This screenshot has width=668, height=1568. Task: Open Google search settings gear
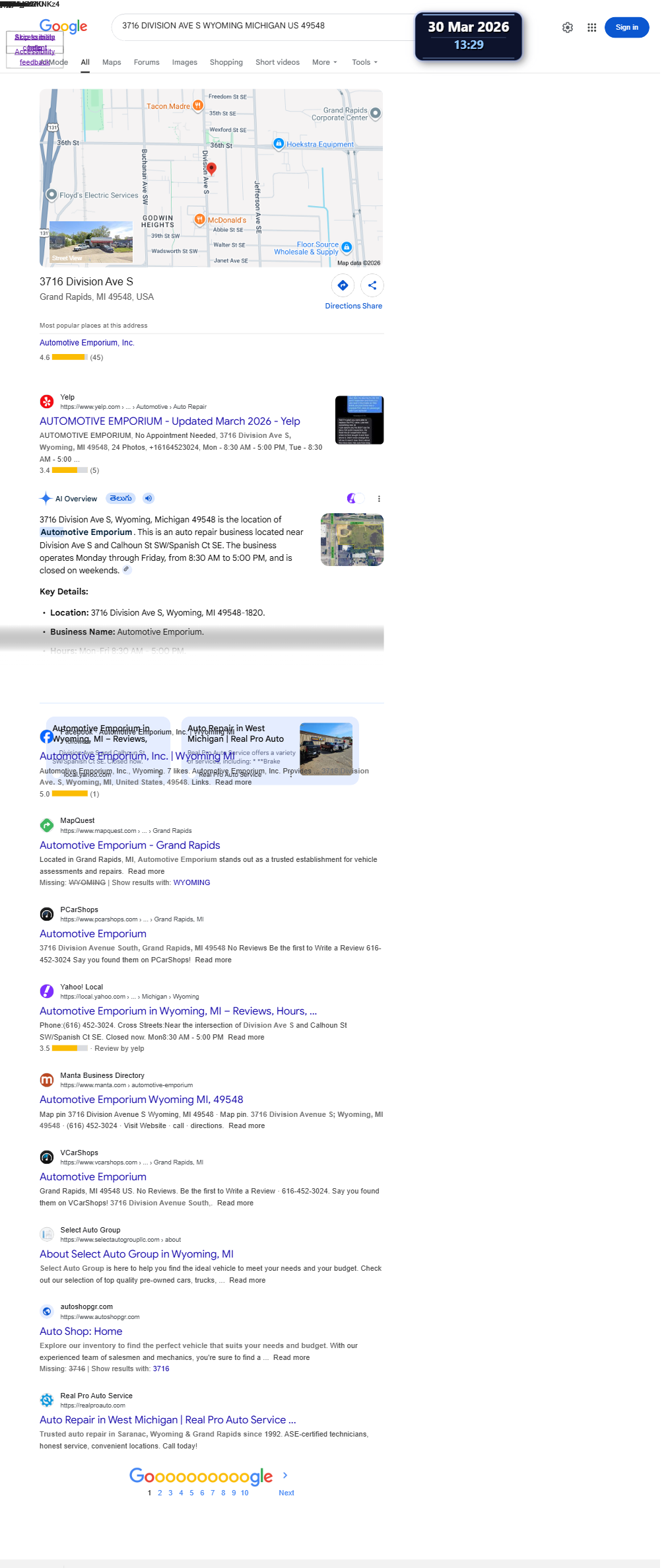(x=568, y=28)
